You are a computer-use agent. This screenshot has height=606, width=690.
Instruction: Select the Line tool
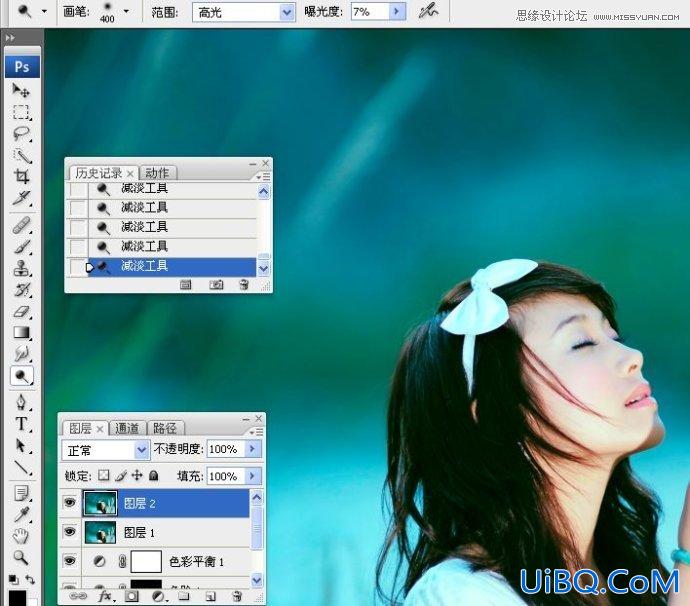[21, 467]
